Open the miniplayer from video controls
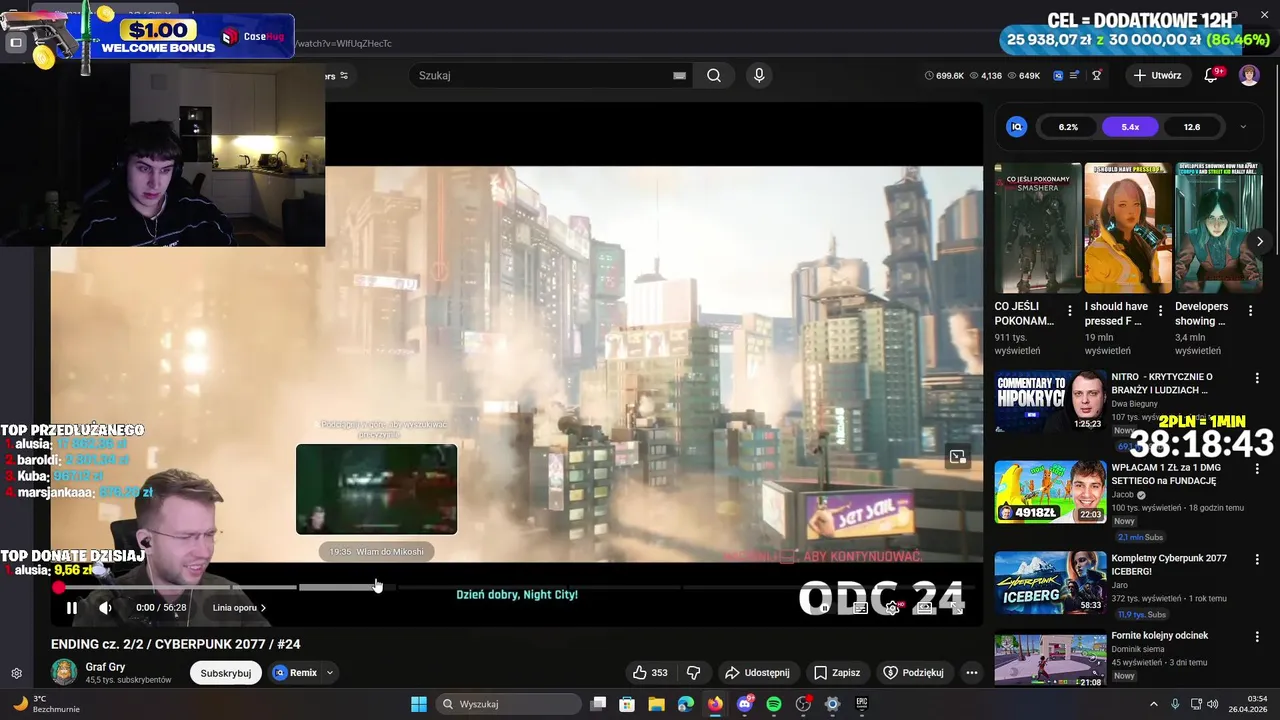Screen dimensions: 1280x720 (925, 608)
